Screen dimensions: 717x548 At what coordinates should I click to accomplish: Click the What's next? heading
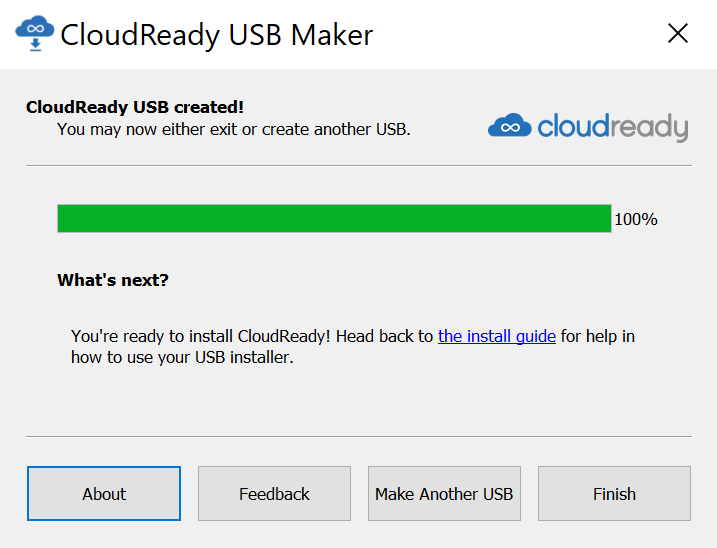tap(113, 280)
